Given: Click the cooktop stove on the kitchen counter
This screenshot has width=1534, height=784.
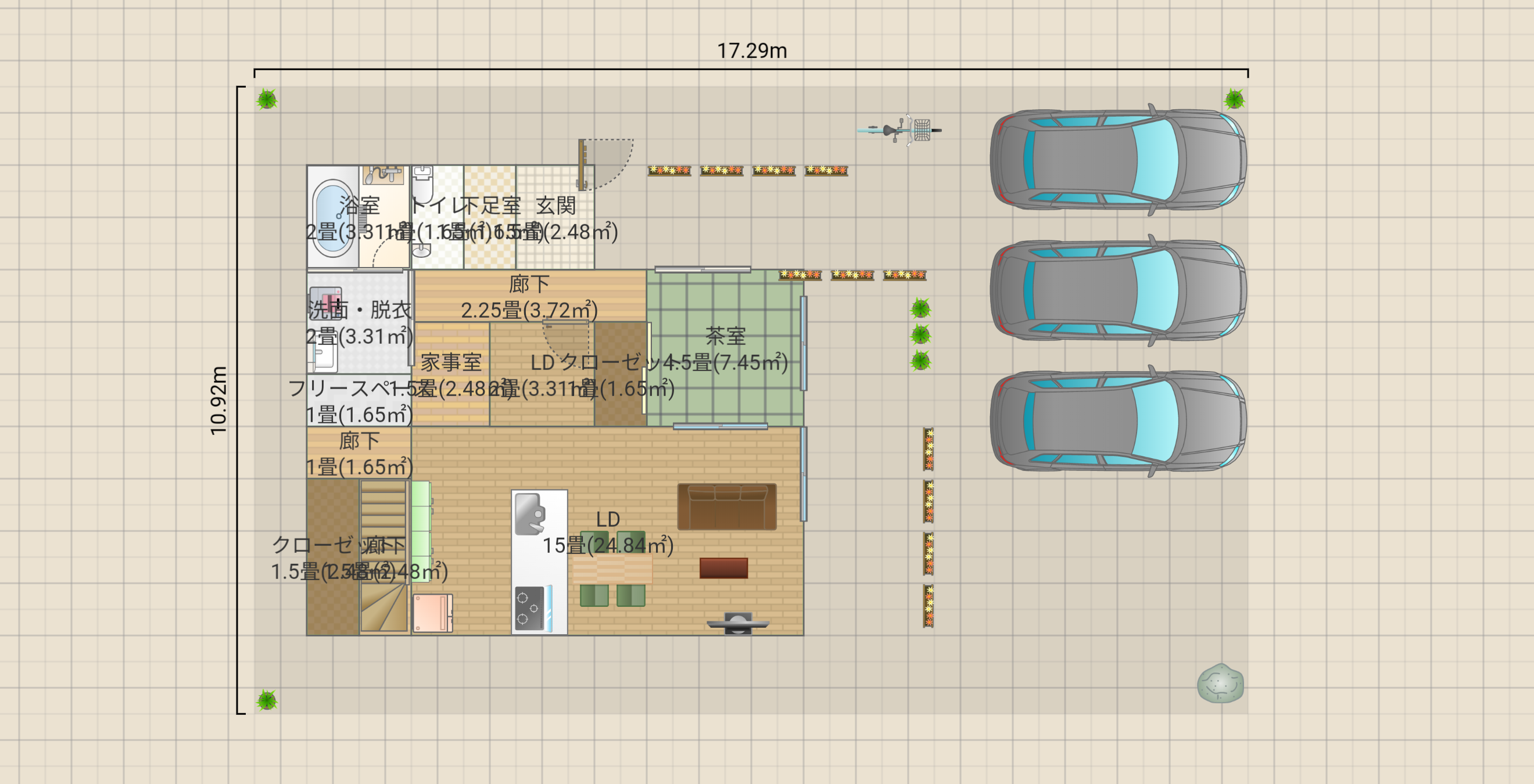Looking at the screenshot, I should [x=529, y=609].
